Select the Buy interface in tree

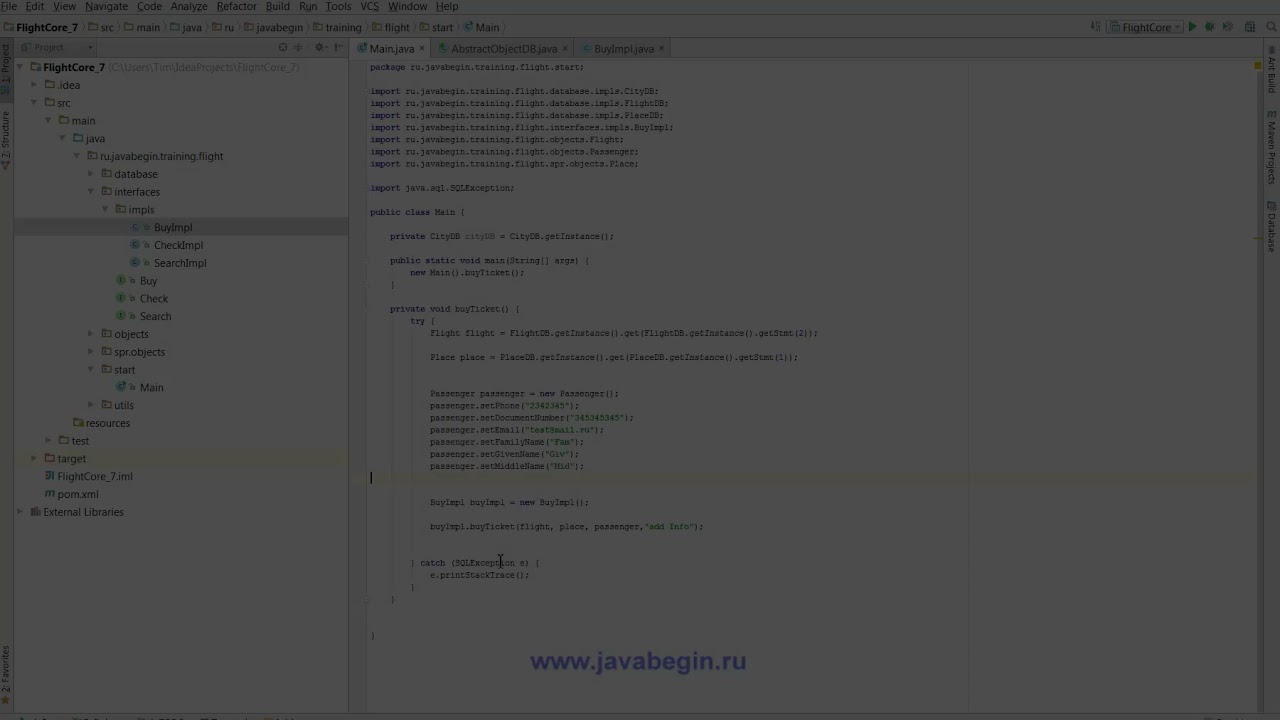148,281
